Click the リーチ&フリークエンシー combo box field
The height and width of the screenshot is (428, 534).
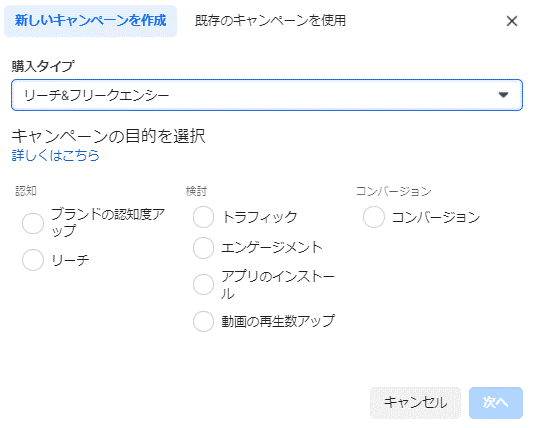267,95
